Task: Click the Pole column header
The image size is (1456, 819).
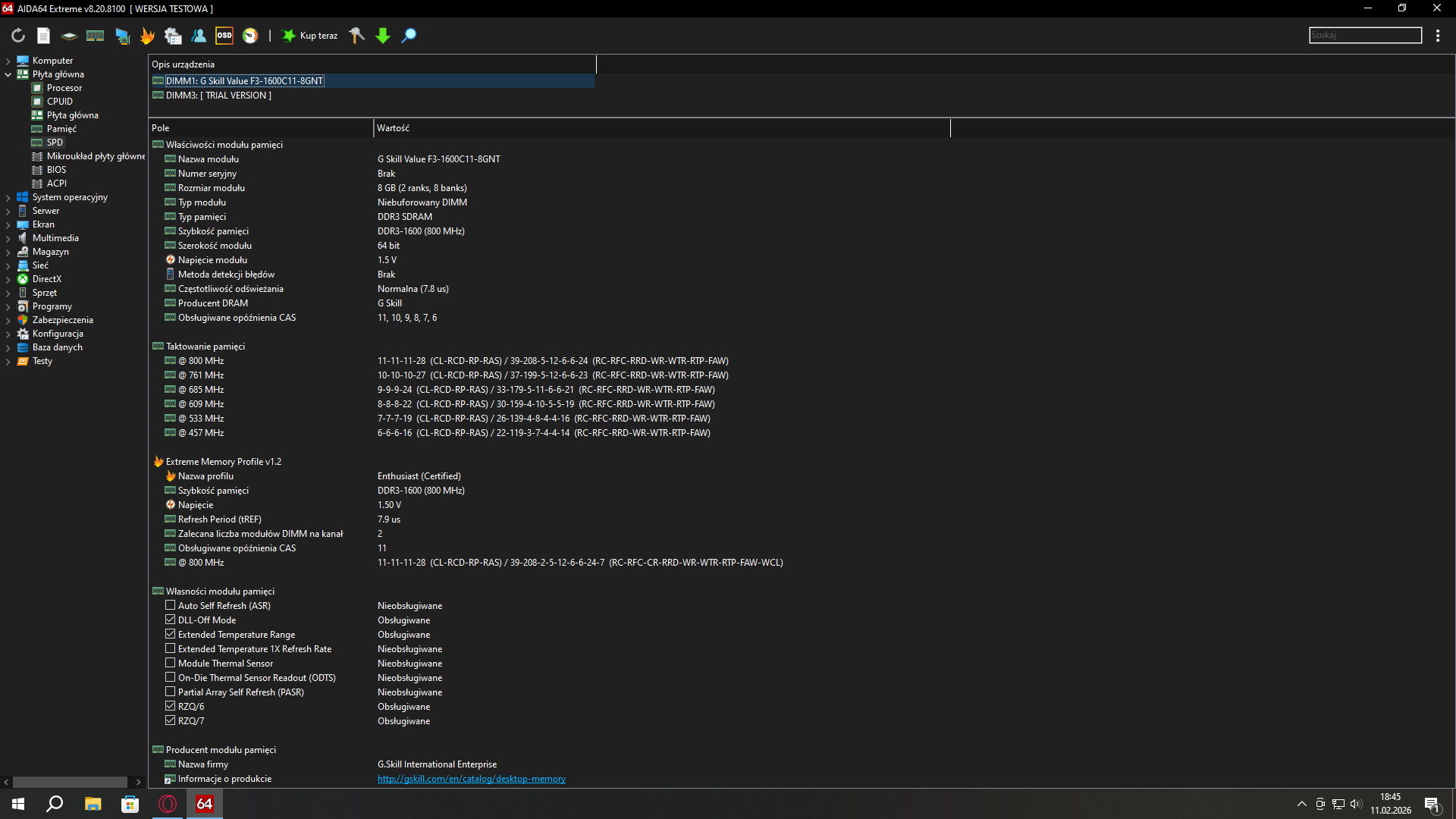Action: coord(261,128)
